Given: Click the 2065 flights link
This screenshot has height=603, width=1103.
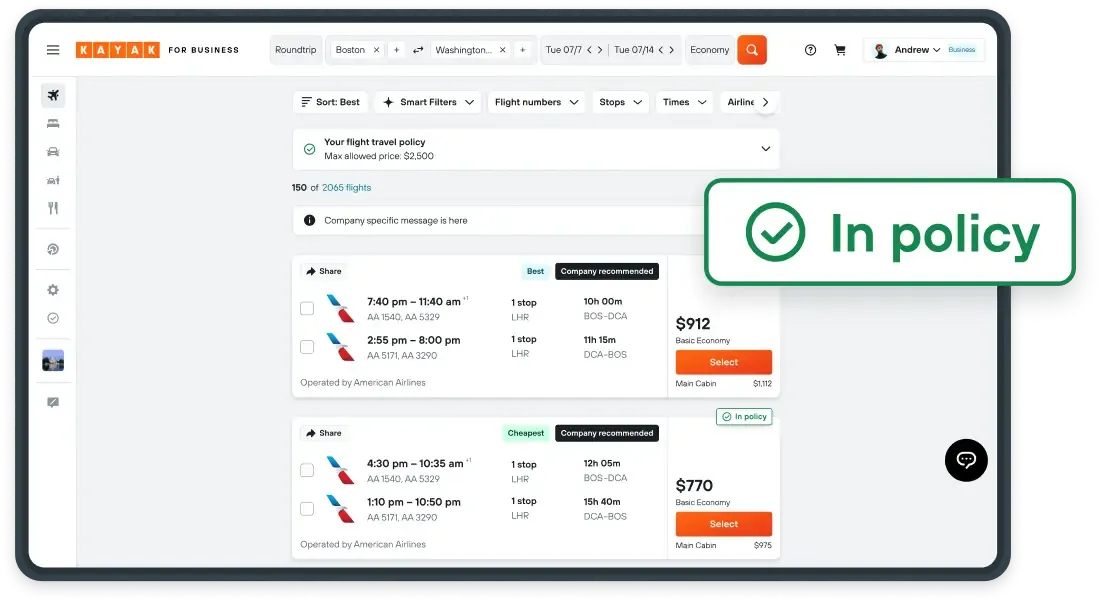Looking at the screenshot, I should click(346, 188).
